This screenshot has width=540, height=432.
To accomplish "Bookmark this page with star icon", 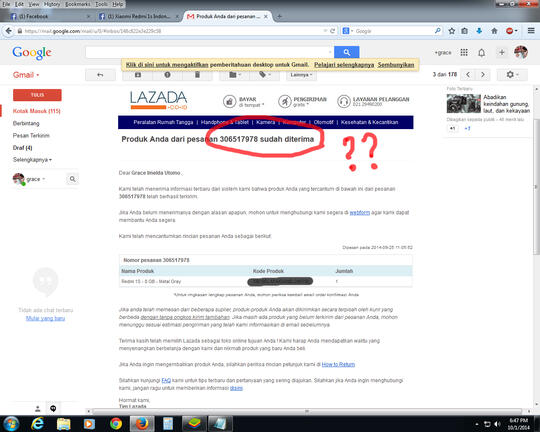I will [x=452, y=31].
